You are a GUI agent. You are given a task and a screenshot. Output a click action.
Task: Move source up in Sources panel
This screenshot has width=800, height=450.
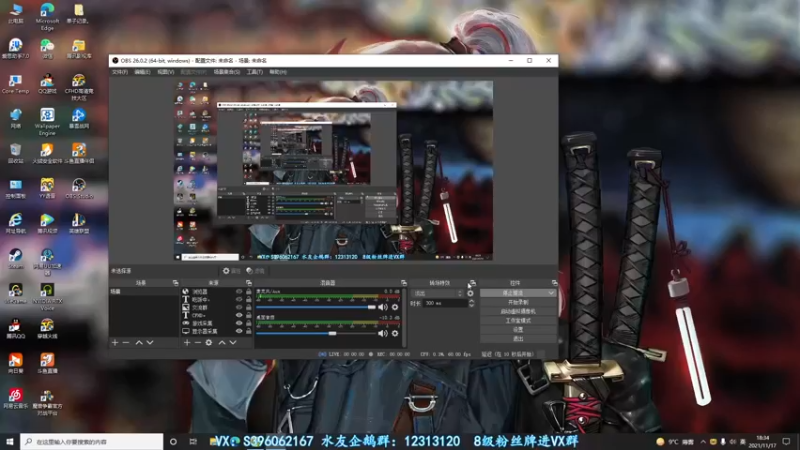(222, 342)
